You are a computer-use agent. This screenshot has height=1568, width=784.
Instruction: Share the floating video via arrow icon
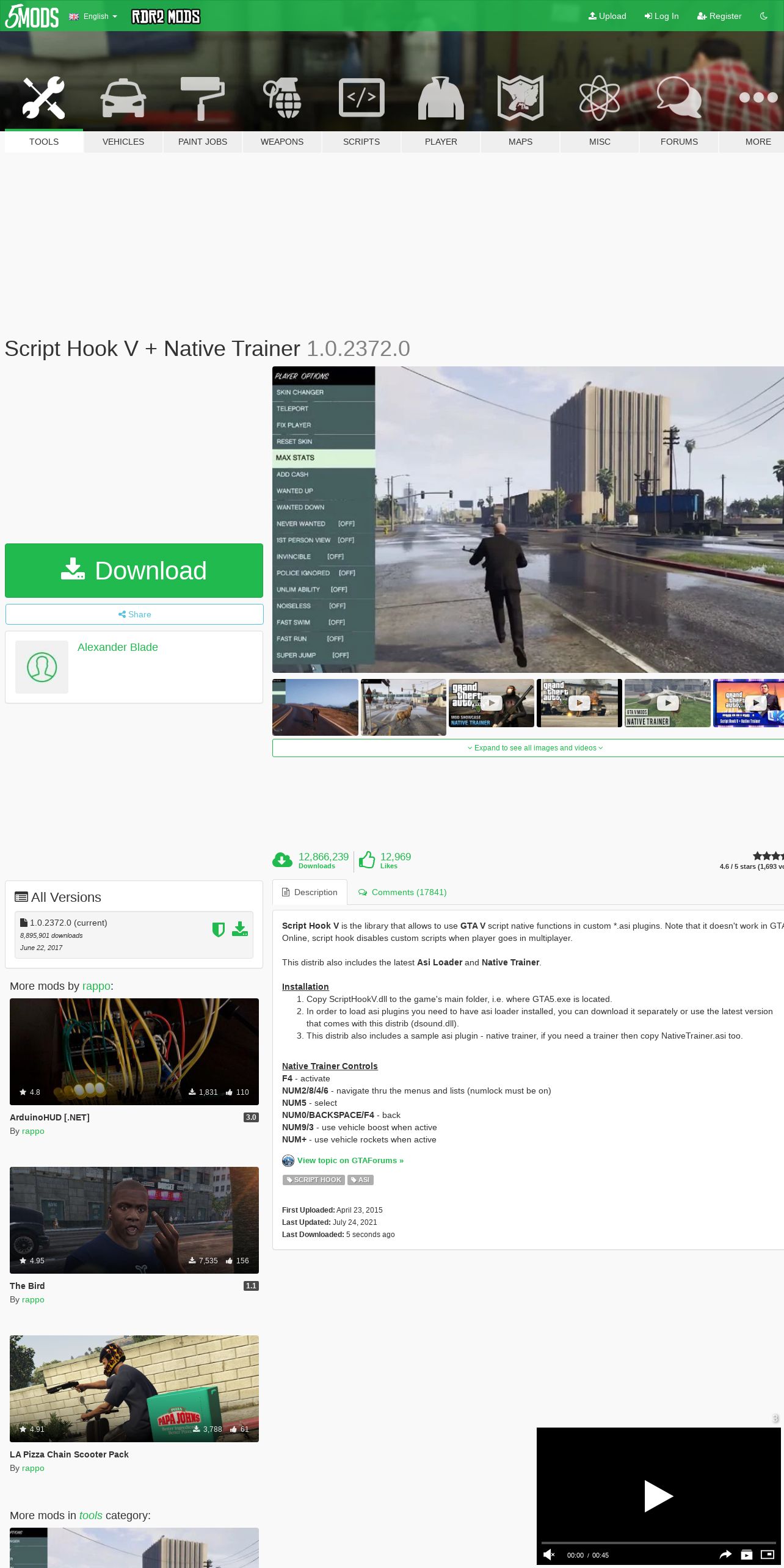725,1555
